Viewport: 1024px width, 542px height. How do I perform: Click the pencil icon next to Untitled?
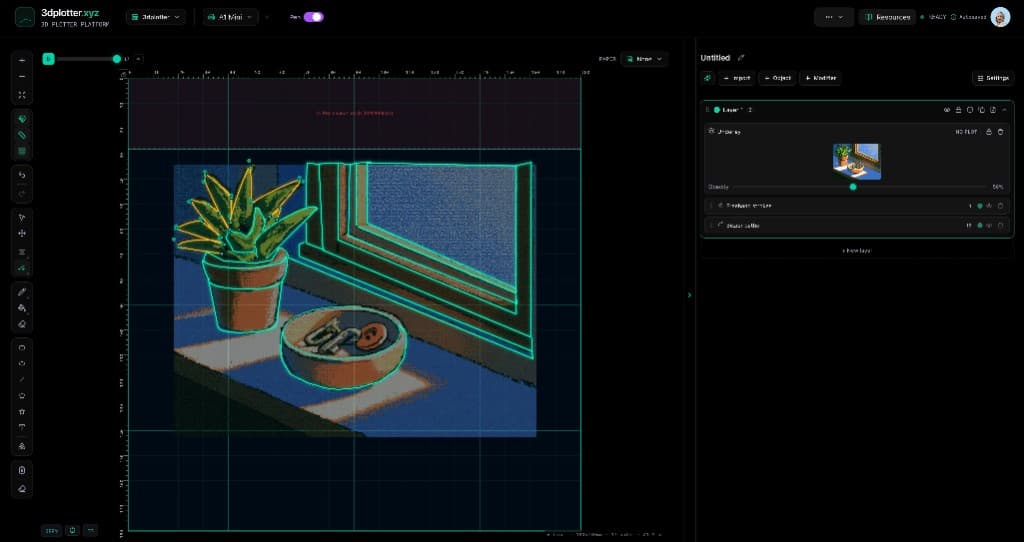click(x=741, y=57)
